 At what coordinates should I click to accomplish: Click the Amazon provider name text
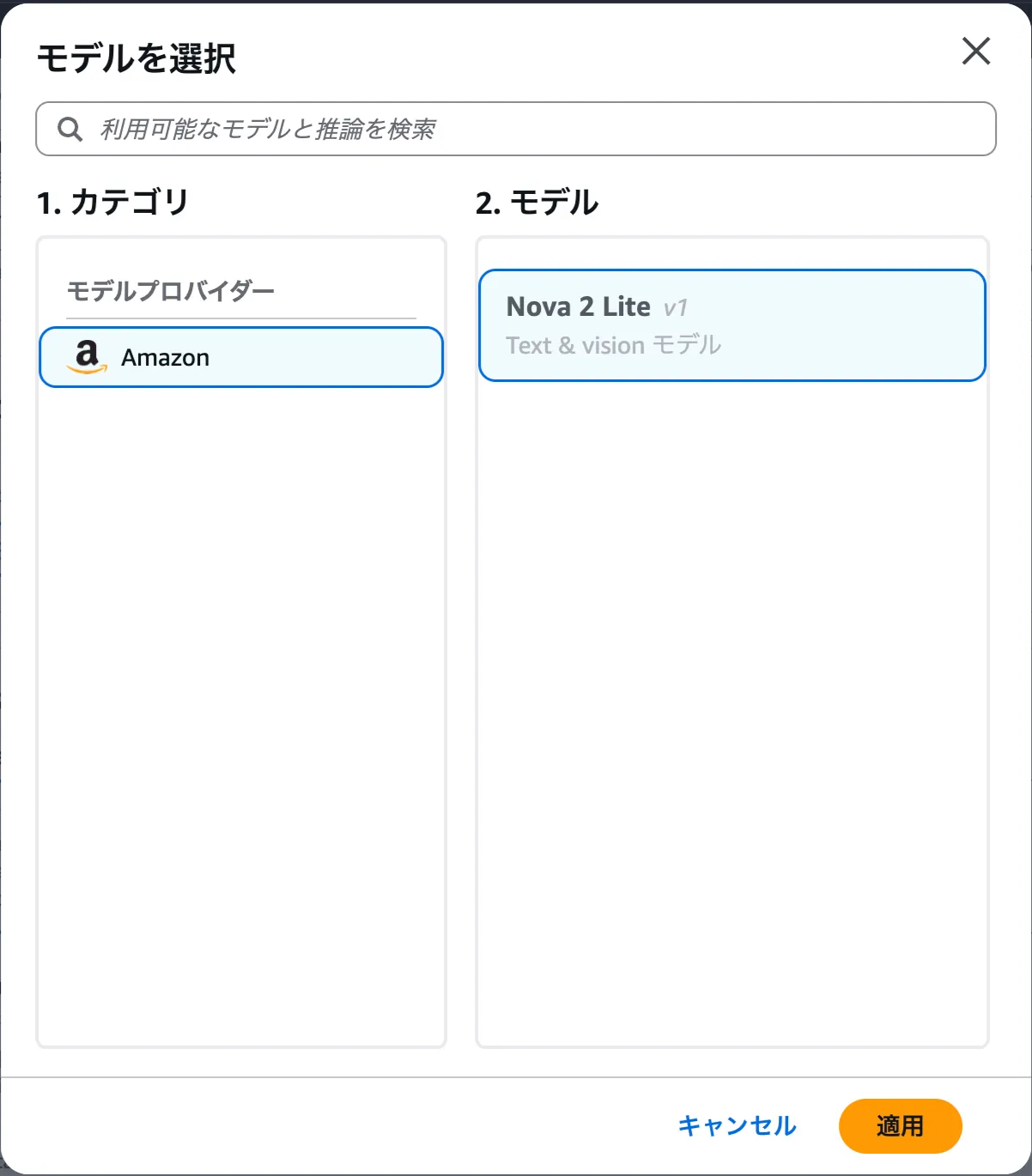[165, 357]
